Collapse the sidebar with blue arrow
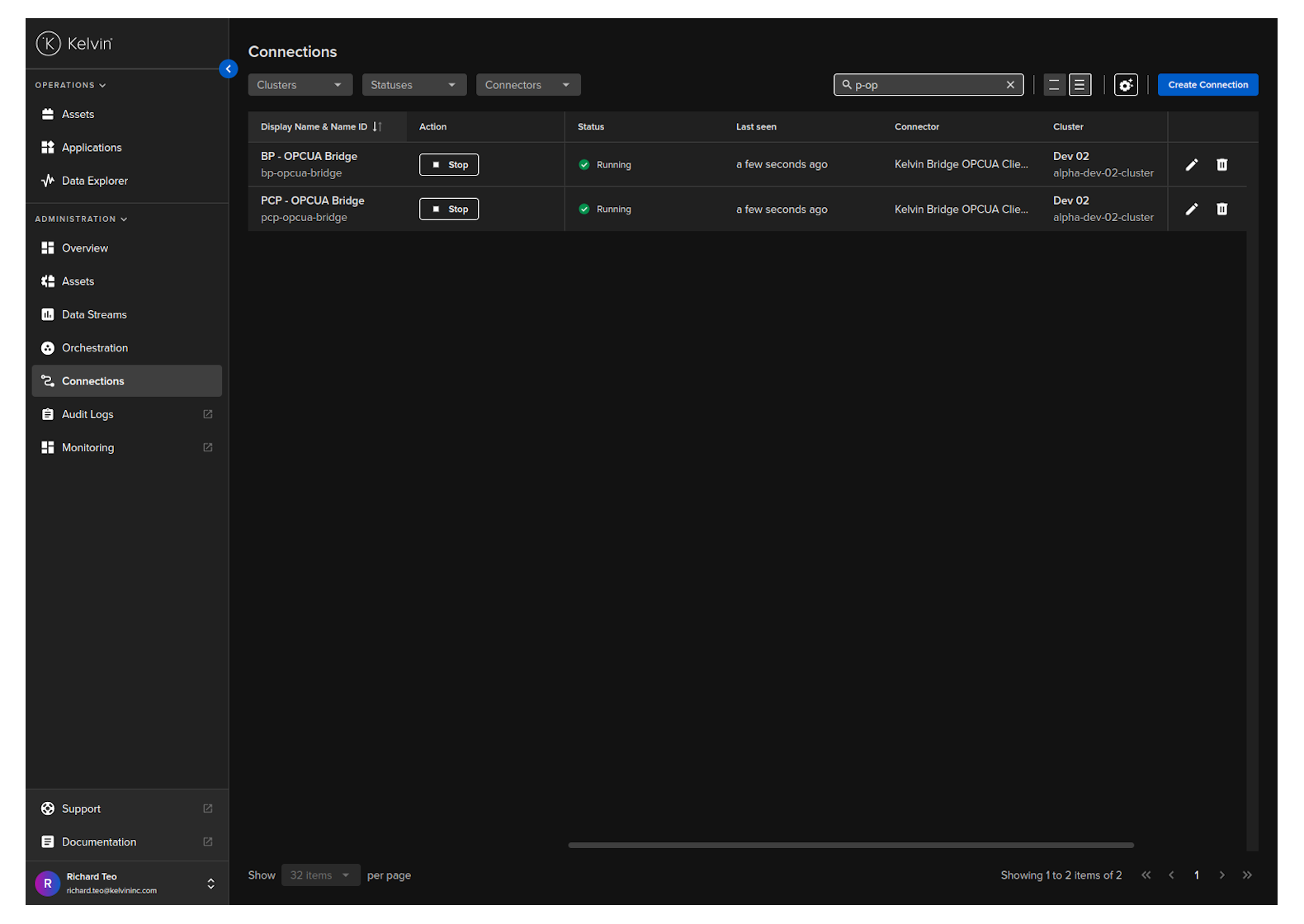This screenshot has width=1304, height=924. click(229, 69)
